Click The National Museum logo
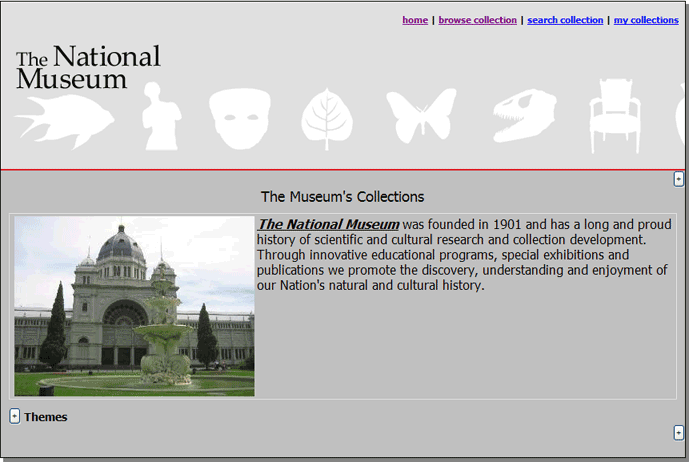The height and width of the screenshot is (462, 689). (88, 67)
